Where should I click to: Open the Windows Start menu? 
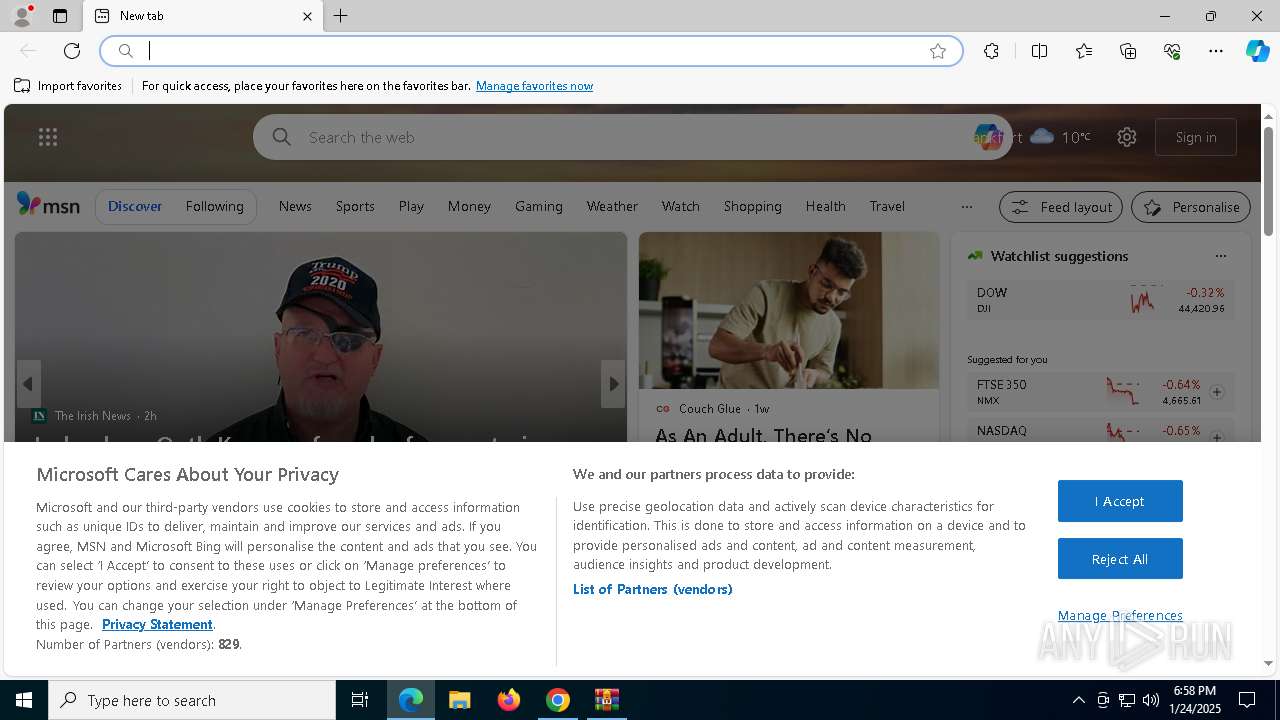[x=24, y=700]
